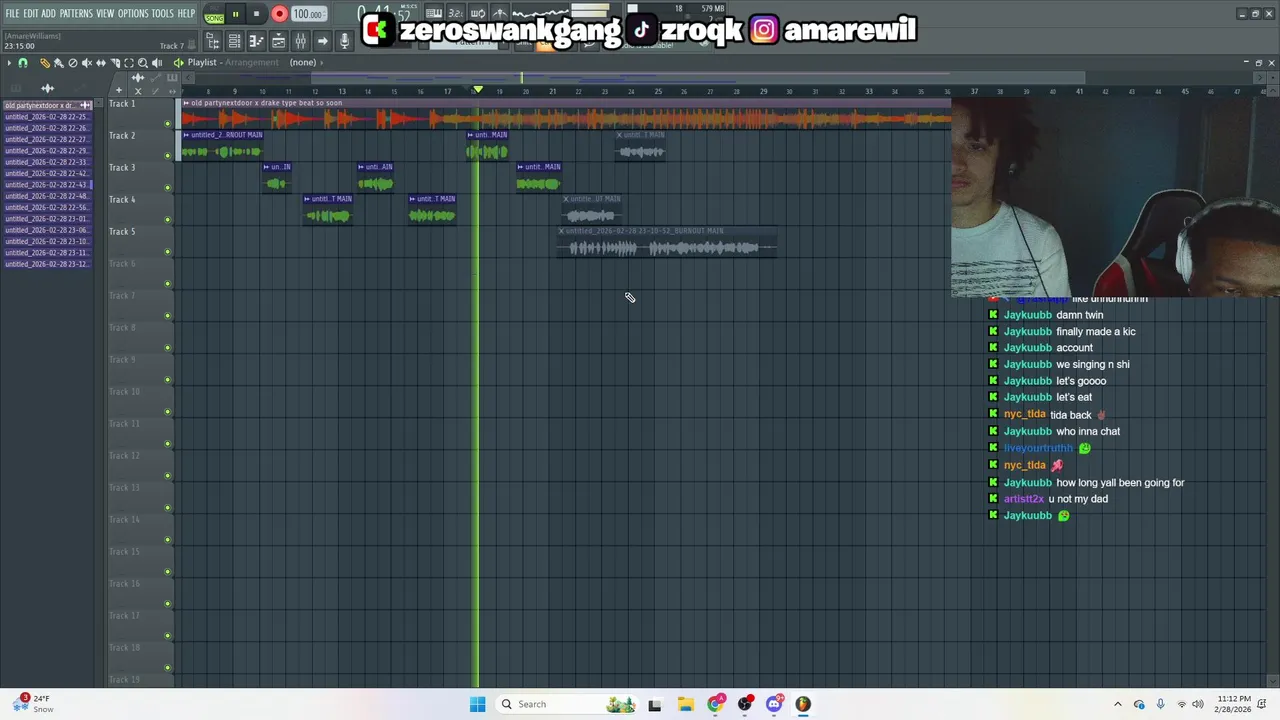Viewport: 1280px width, 720px height.
Task: Click the red Record button
Action: point(279,14)
